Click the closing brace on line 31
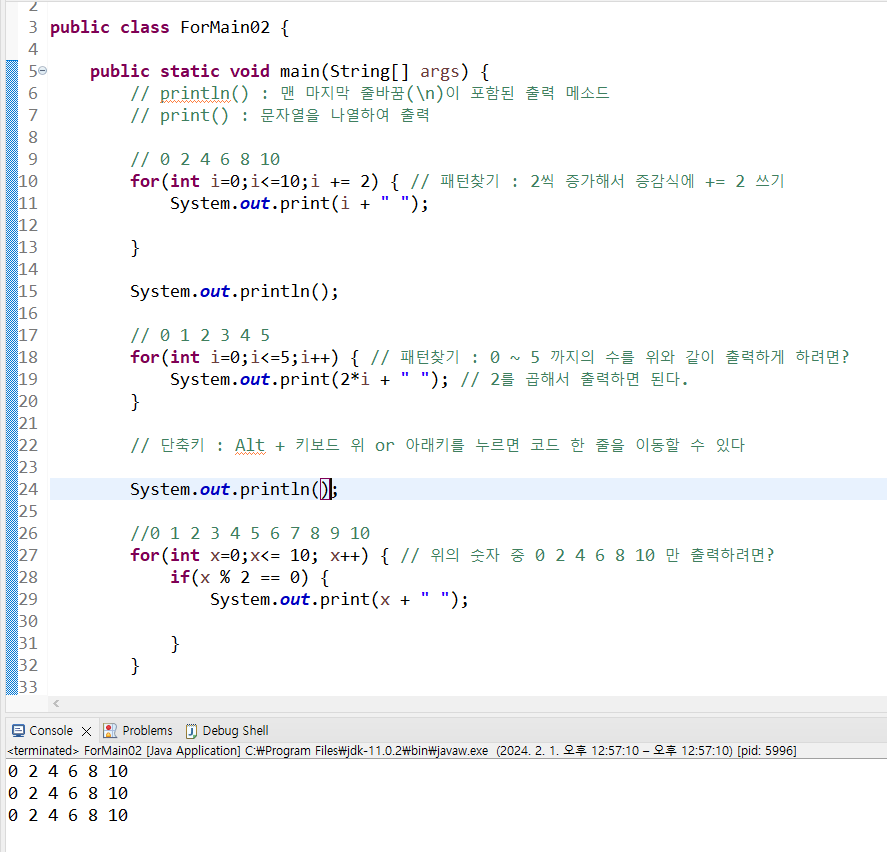This screenshot has height=852, width=887. pyautogui.click(x=175, y=644)
